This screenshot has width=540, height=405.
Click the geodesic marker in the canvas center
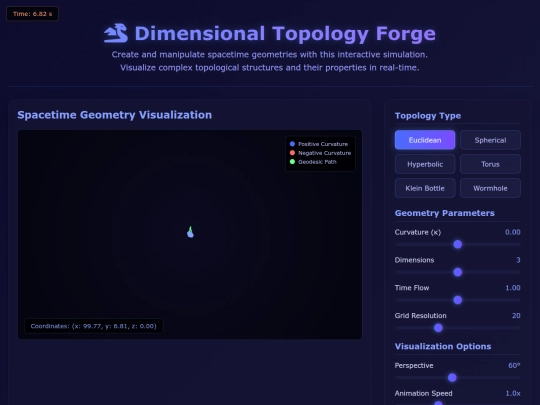coord(190,232)
